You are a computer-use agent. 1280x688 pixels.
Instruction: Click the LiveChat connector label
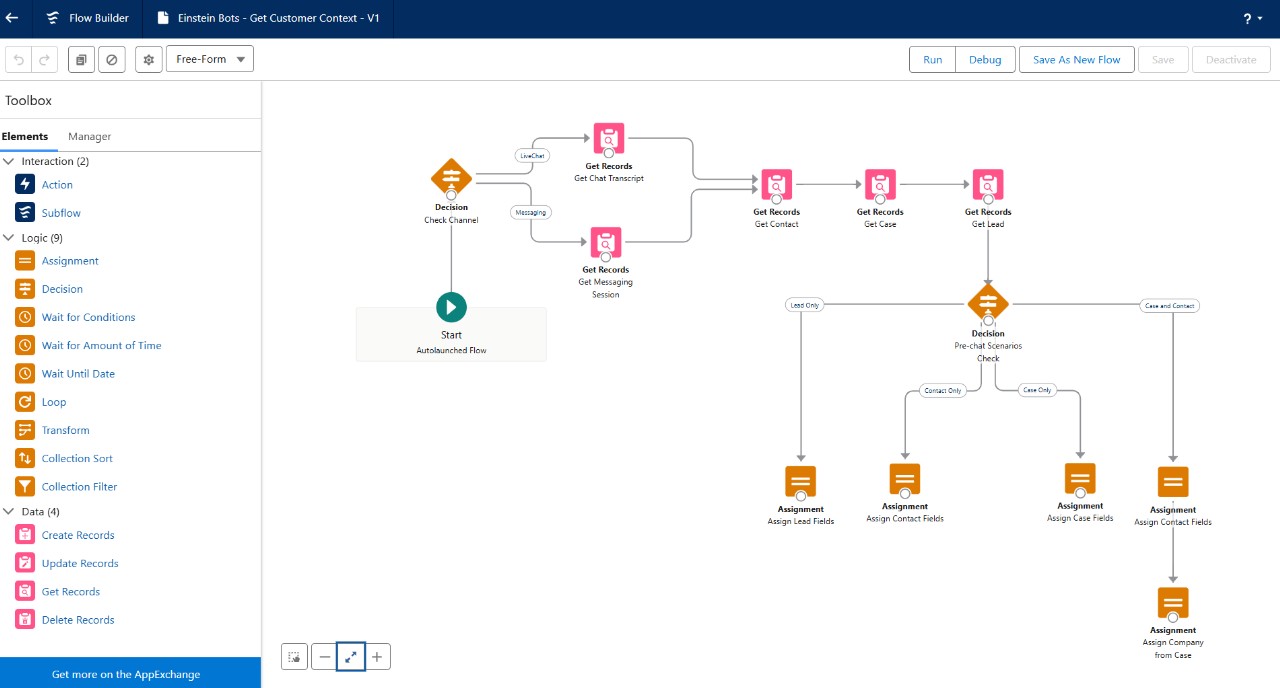click(532, 155)
